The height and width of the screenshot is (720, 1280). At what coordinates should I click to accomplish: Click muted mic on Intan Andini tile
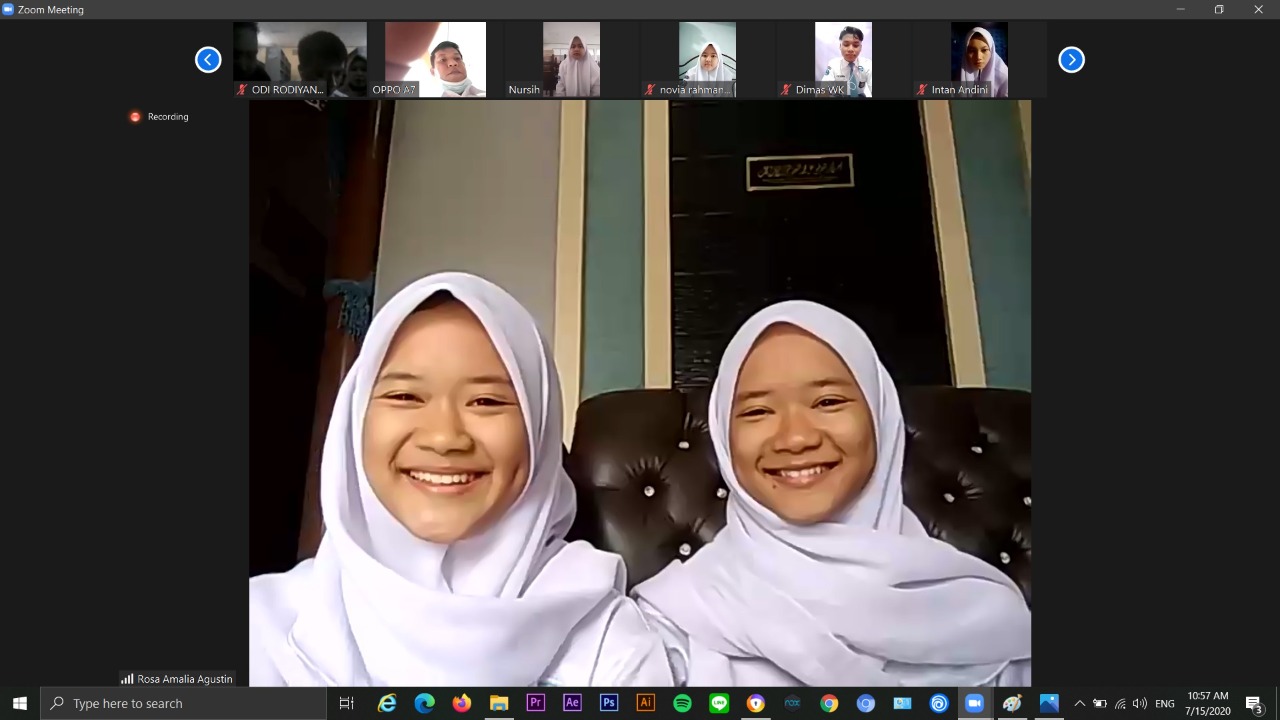[x=922, y=90]
